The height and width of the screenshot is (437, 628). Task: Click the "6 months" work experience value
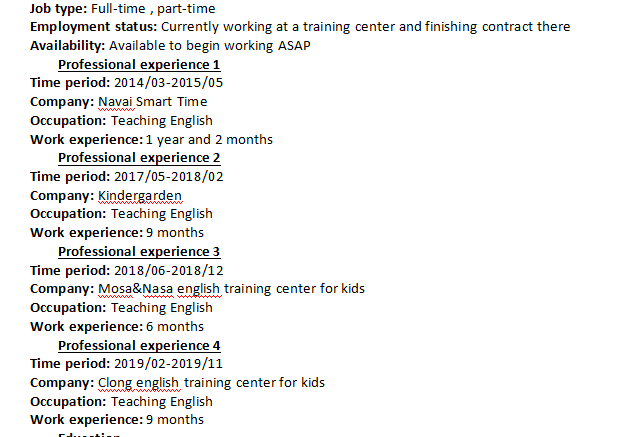click(x=175, y=327)
